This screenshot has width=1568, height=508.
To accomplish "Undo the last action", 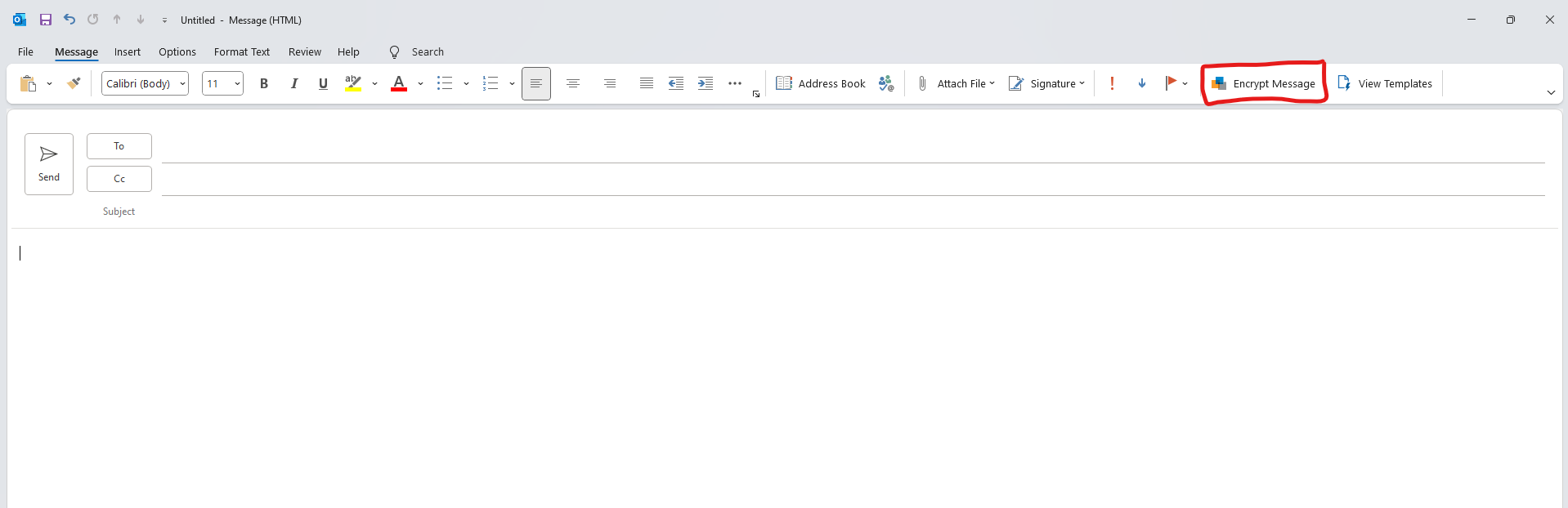I will (69, 20).
